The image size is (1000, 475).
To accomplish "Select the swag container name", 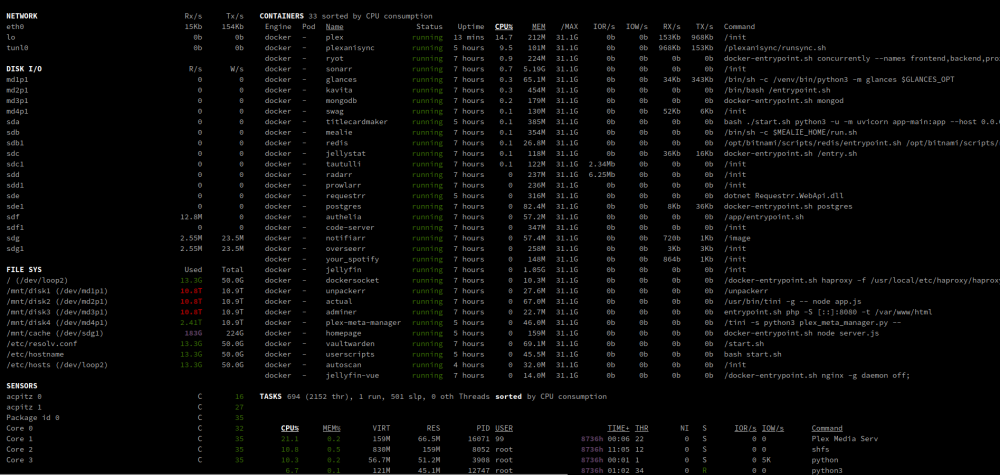I will click(x=335, y=111).
